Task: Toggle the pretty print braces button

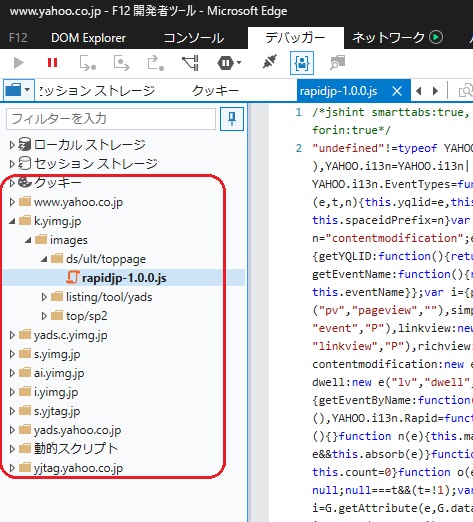Action: pyautogui.click(x=302, y=63)
